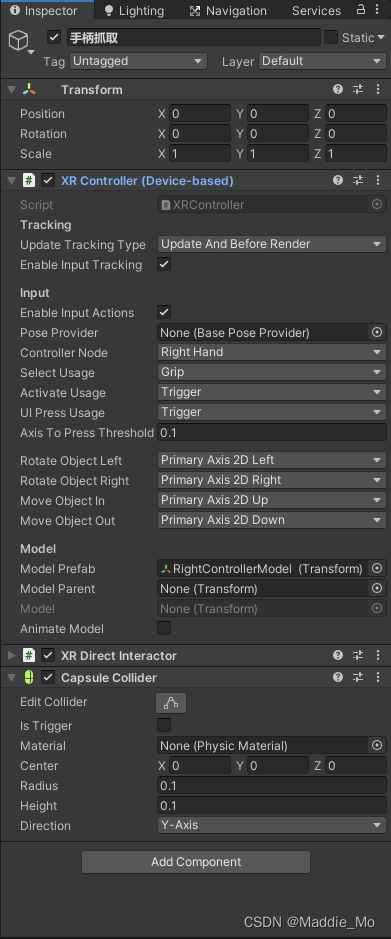Image resolution: width=391 pixels, height=939 pixels.
Task: Open Transform component help reference
Action: coord(338,89)
